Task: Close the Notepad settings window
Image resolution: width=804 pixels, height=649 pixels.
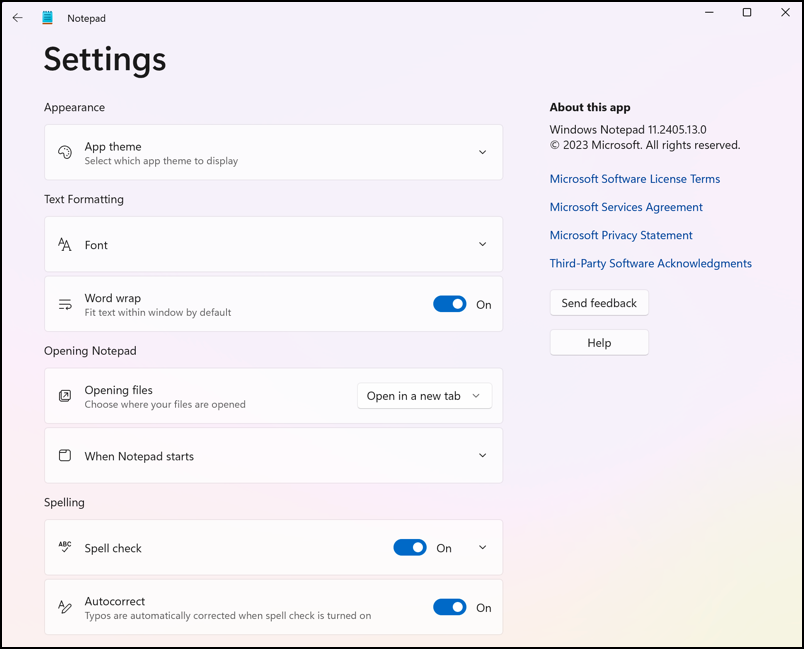Action: [785, 12]
